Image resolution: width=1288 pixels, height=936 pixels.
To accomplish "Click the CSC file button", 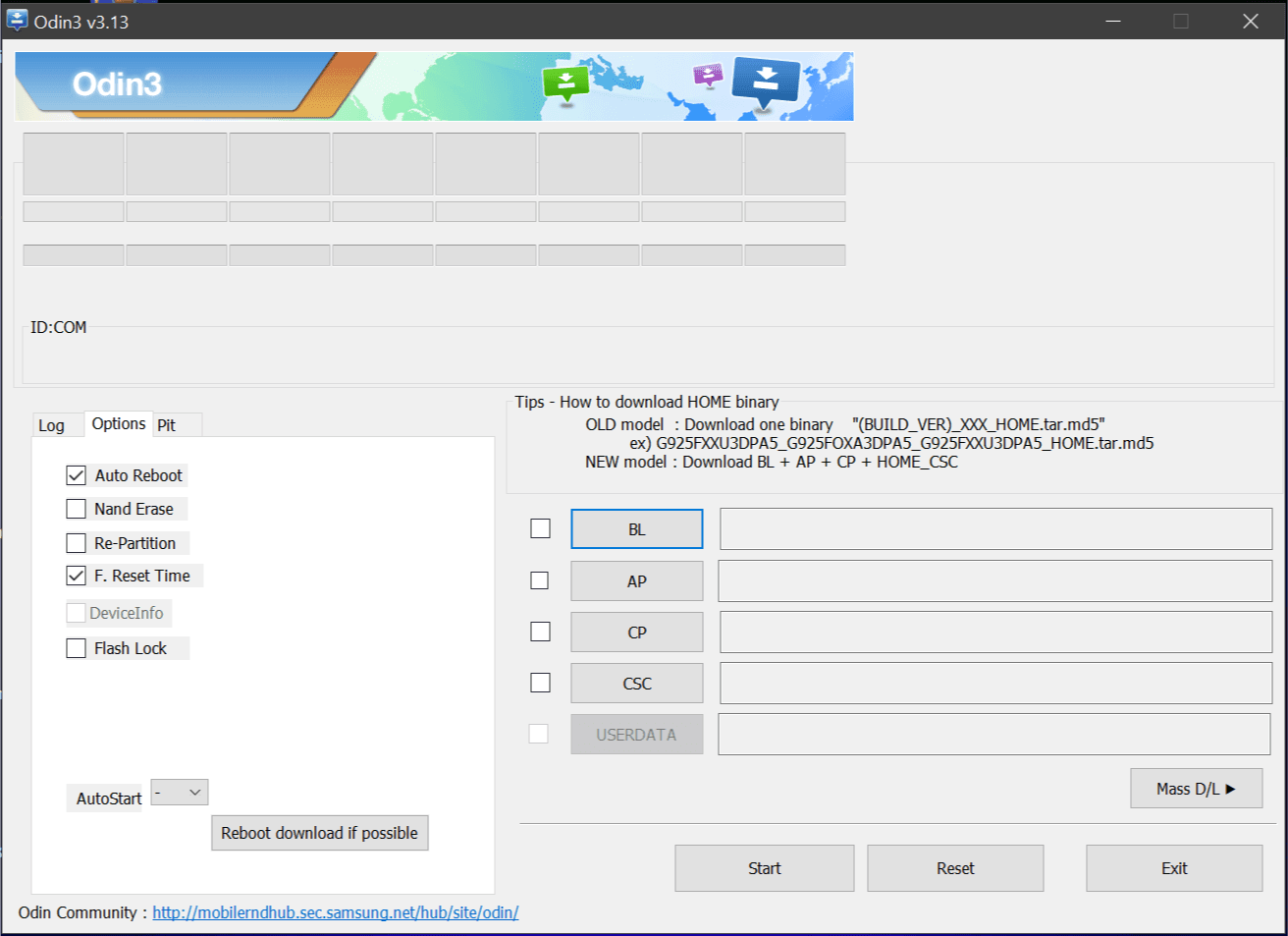I will pyautogui.click(x=637, y=684).
